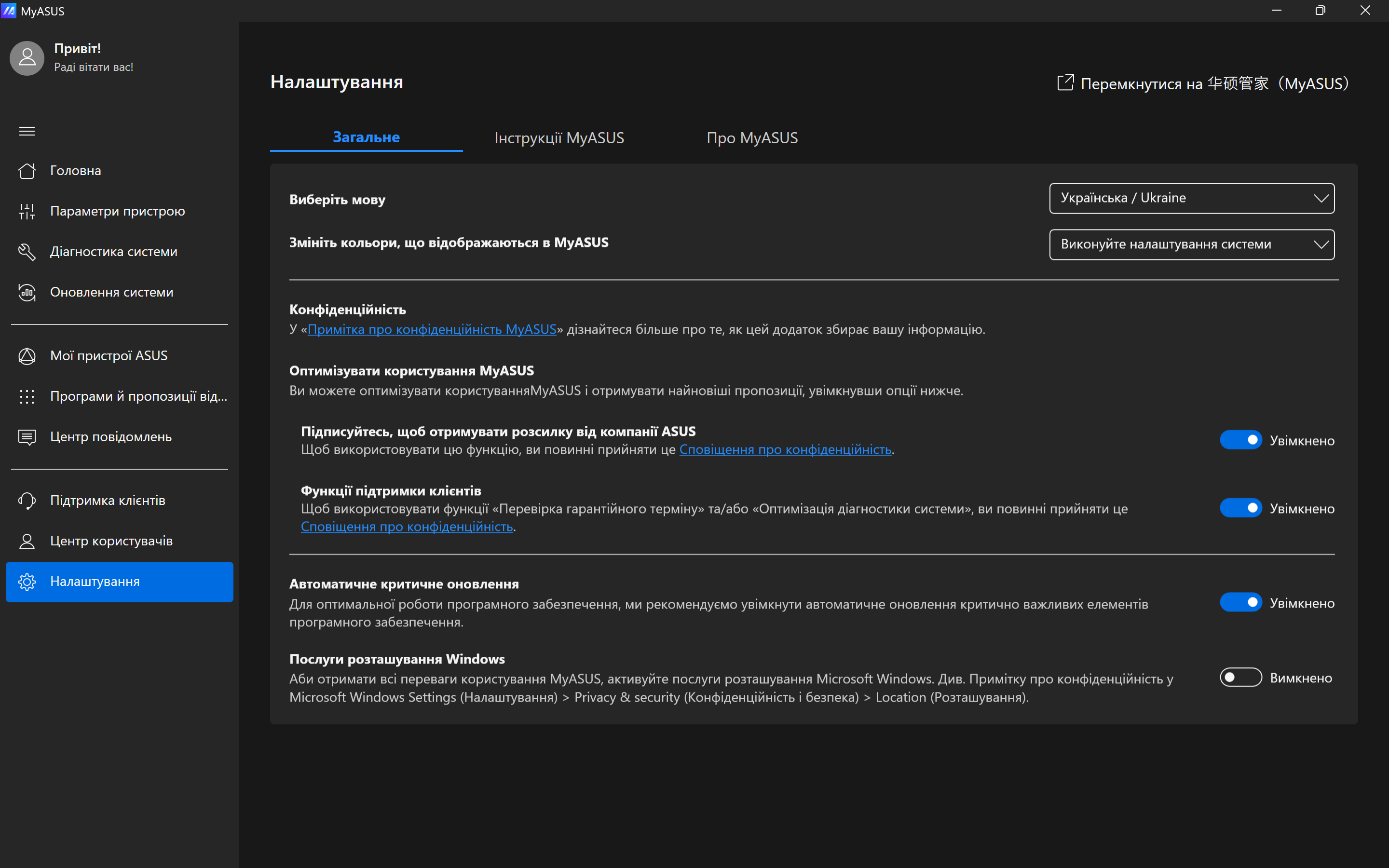
Task: Click Перемкнутися на 华硕管家 button
Action: point(1202,84)
